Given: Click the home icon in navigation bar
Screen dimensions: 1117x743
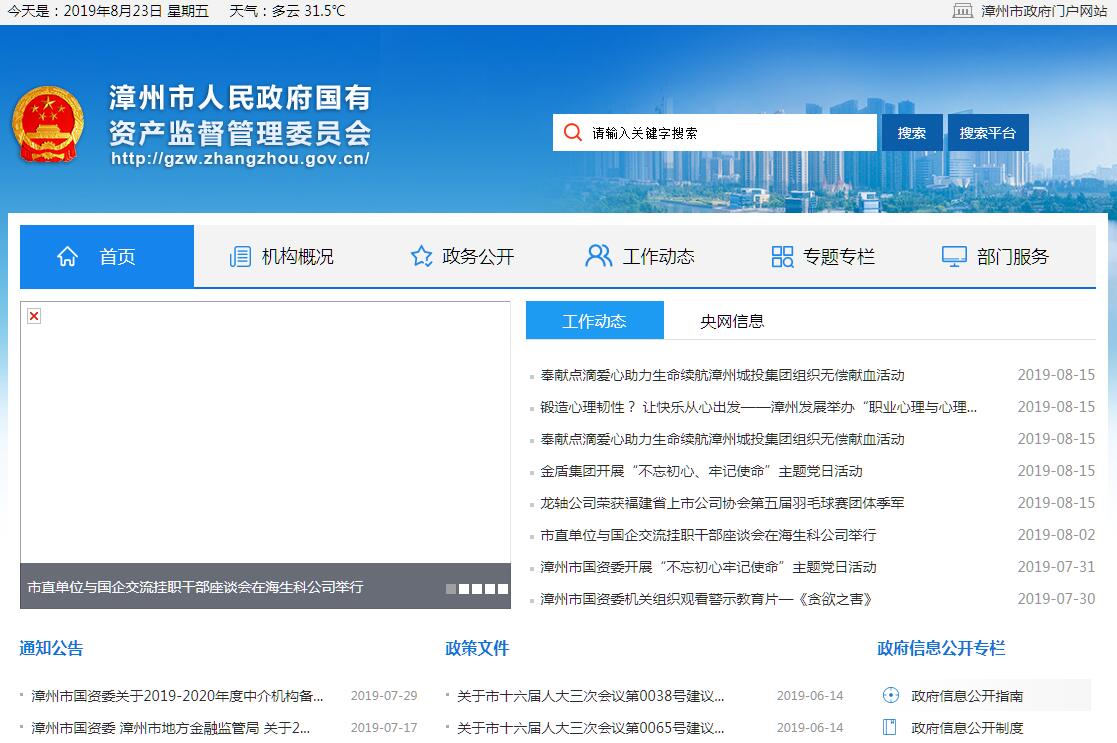Looking at the screenshot, I should [68, 257].
